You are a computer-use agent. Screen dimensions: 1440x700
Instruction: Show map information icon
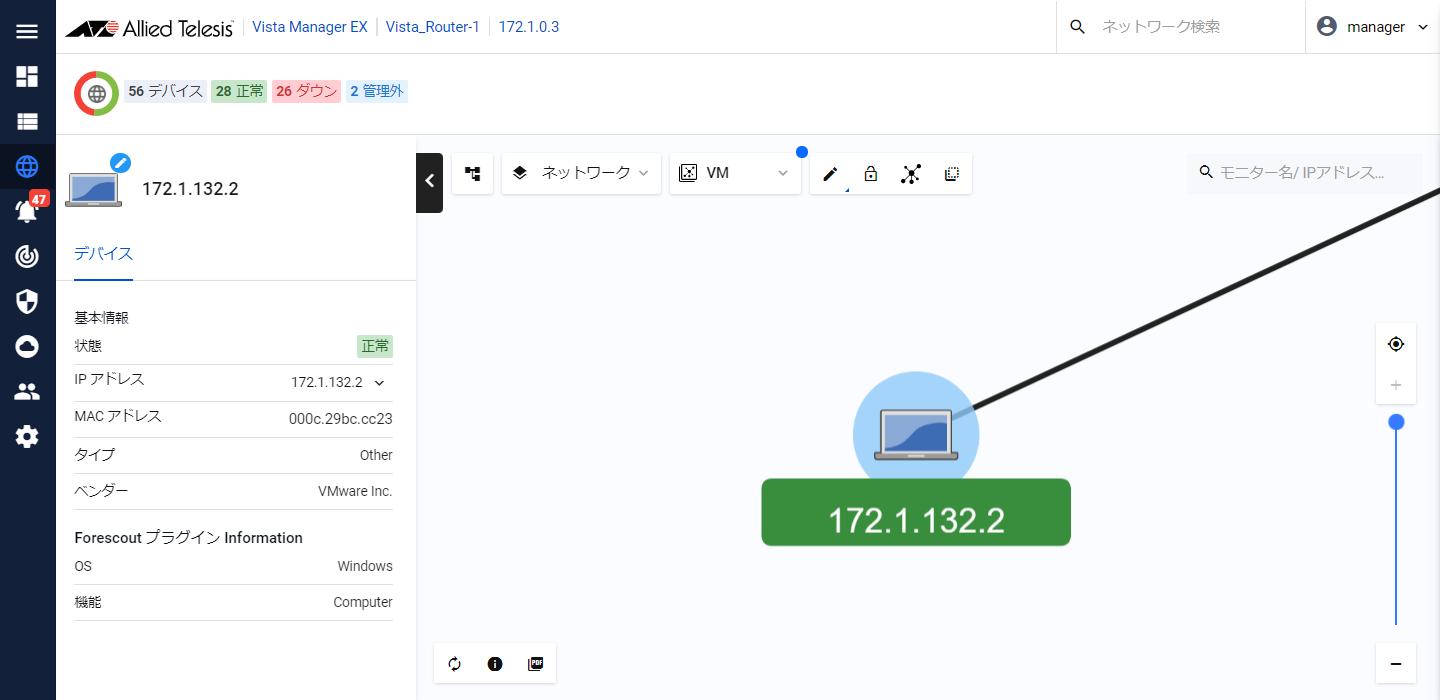tap(495, 664)
